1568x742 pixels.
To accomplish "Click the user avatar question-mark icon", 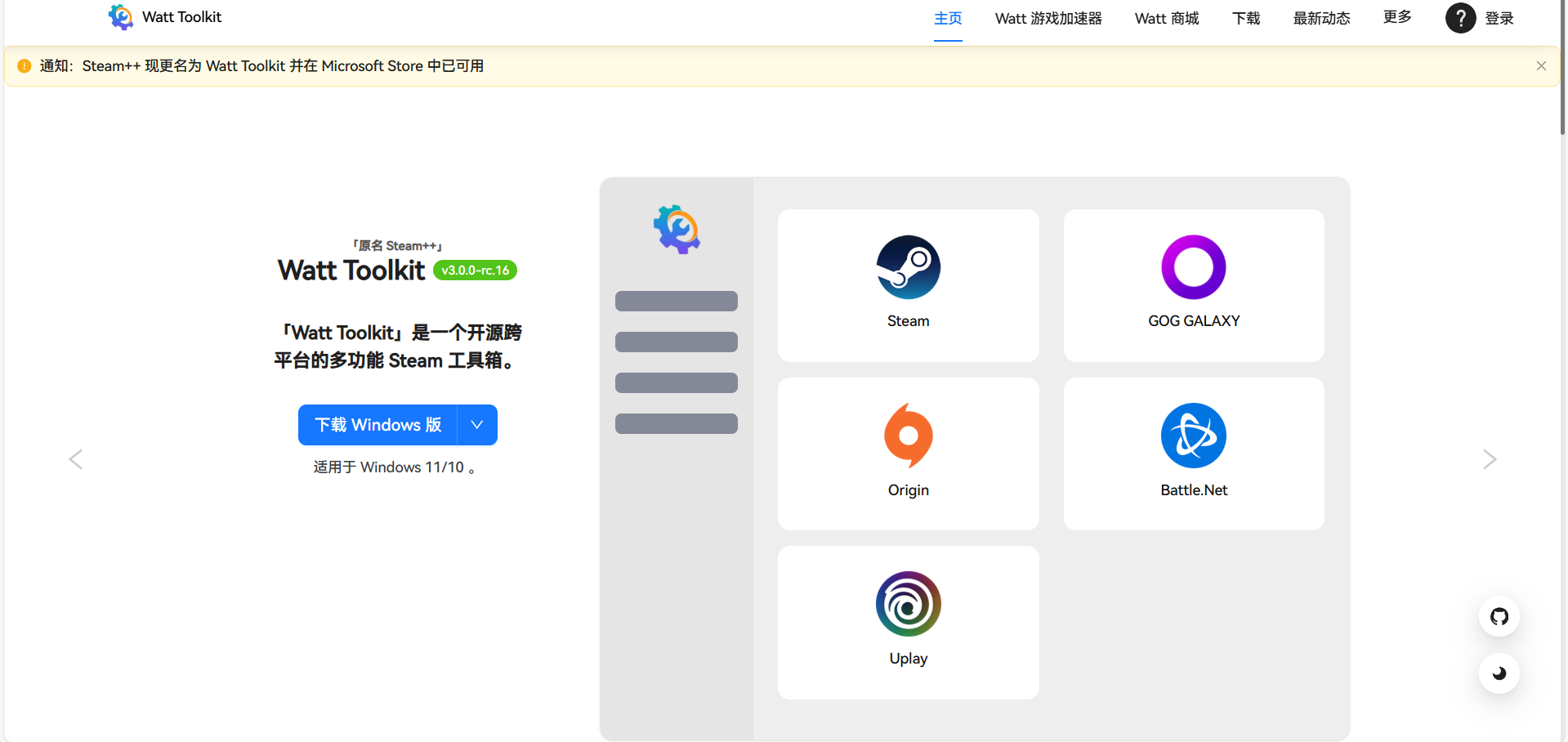I will pyautogui.click(x=1461, y=18).
